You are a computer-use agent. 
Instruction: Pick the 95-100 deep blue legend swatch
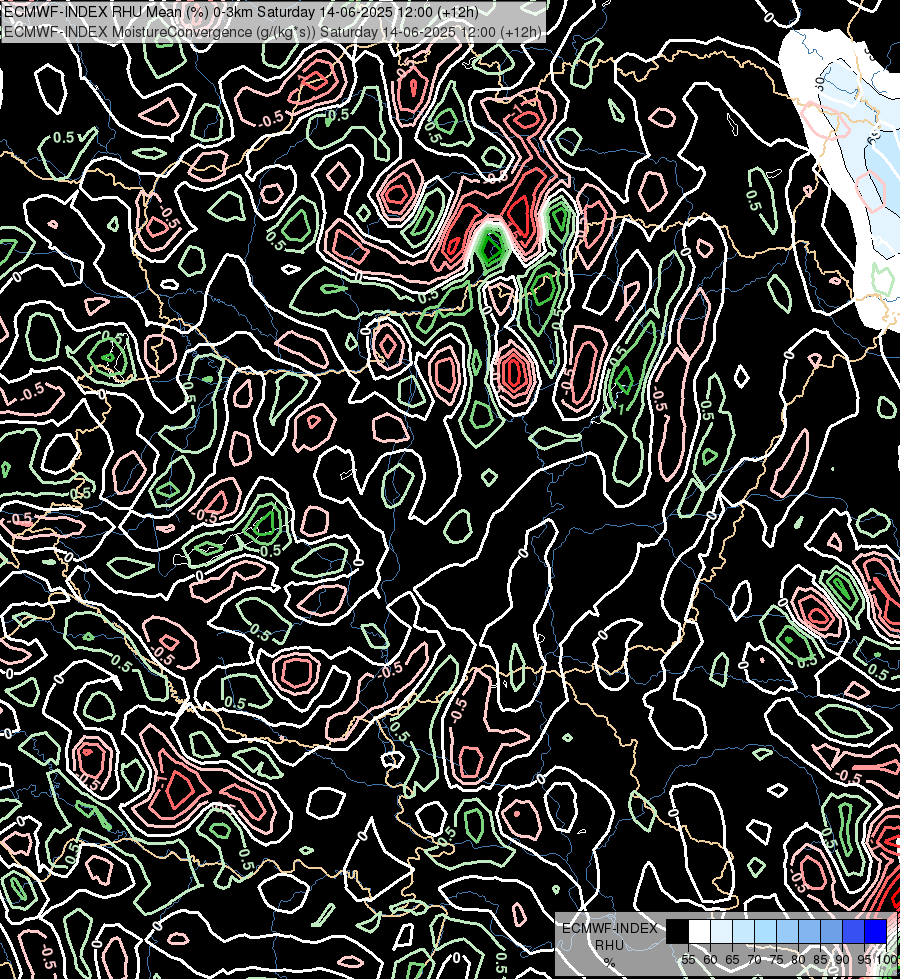coord(875,931)
